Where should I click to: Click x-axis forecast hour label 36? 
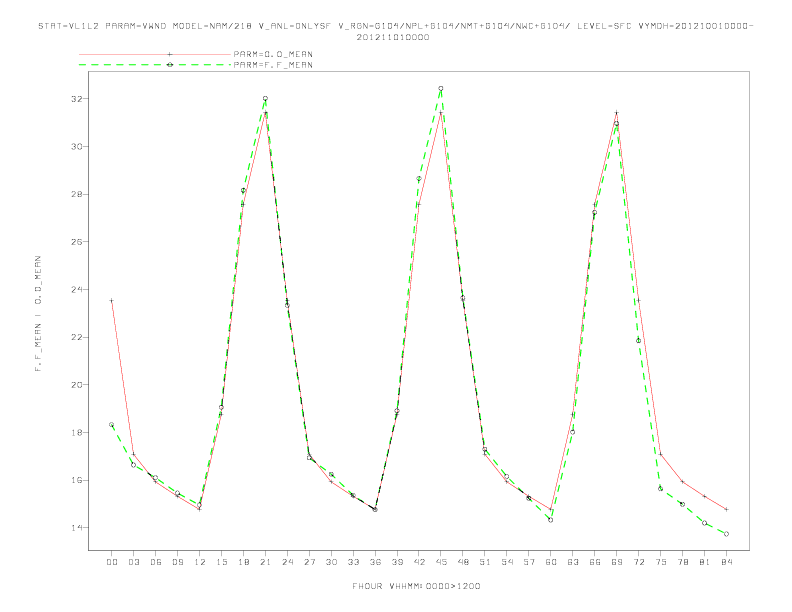point(375,562)
